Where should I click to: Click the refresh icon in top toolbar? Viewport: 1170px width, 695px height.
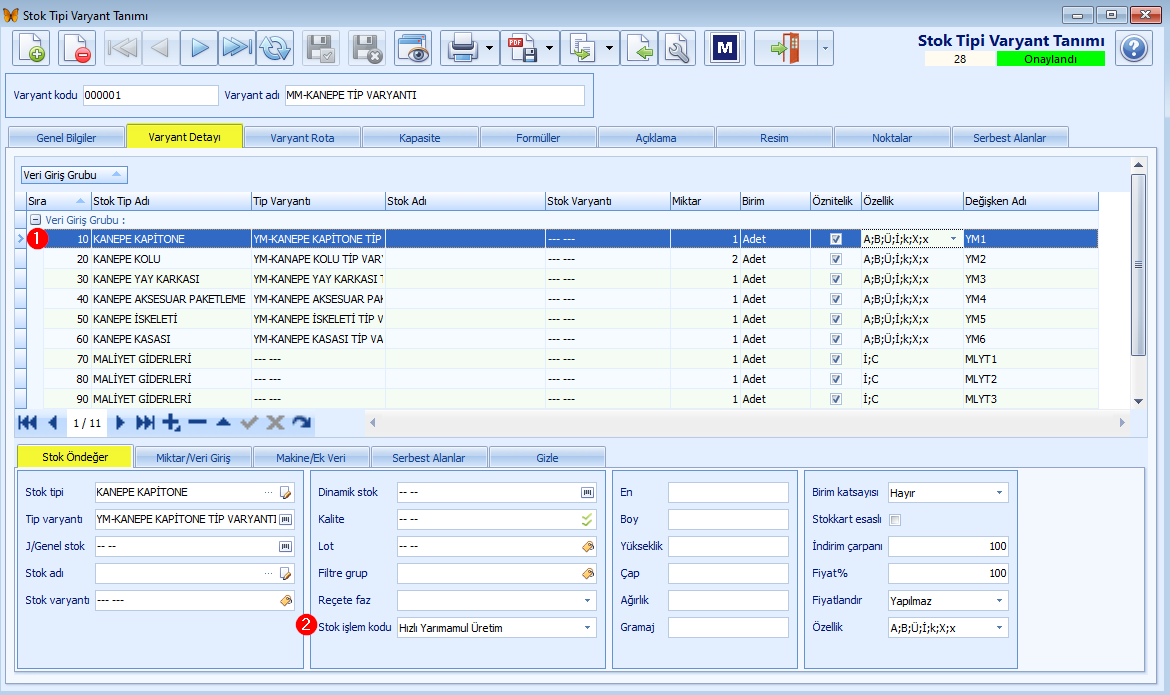[275, 49]
